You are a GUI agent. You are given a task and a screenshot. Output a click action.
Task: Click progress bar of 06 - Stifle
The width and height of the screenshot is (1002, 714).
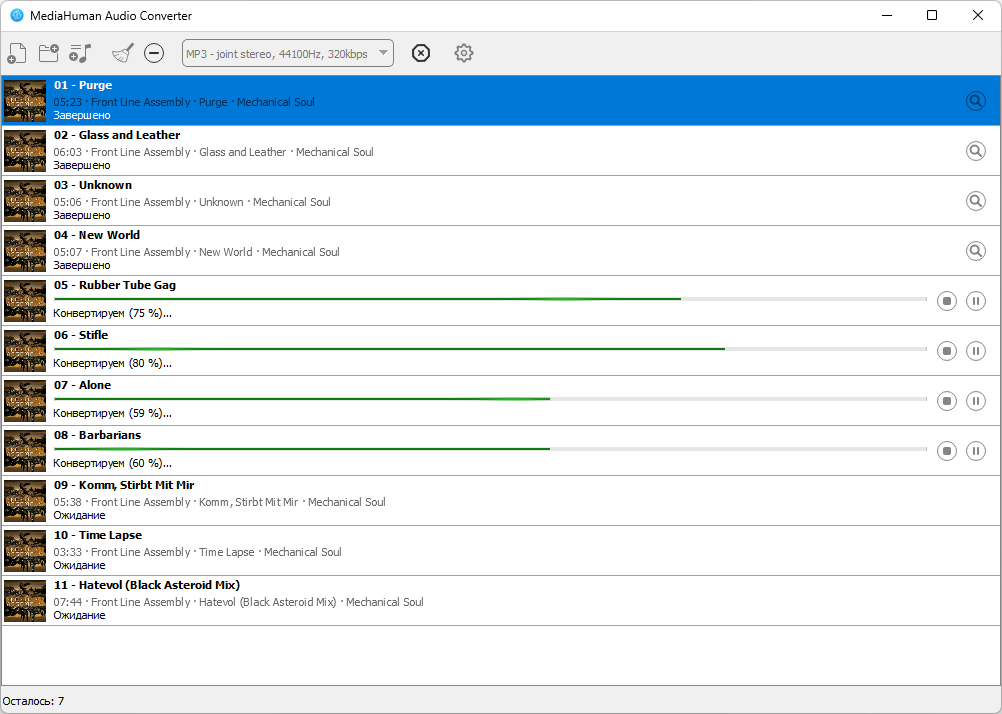tap(490, 349)
